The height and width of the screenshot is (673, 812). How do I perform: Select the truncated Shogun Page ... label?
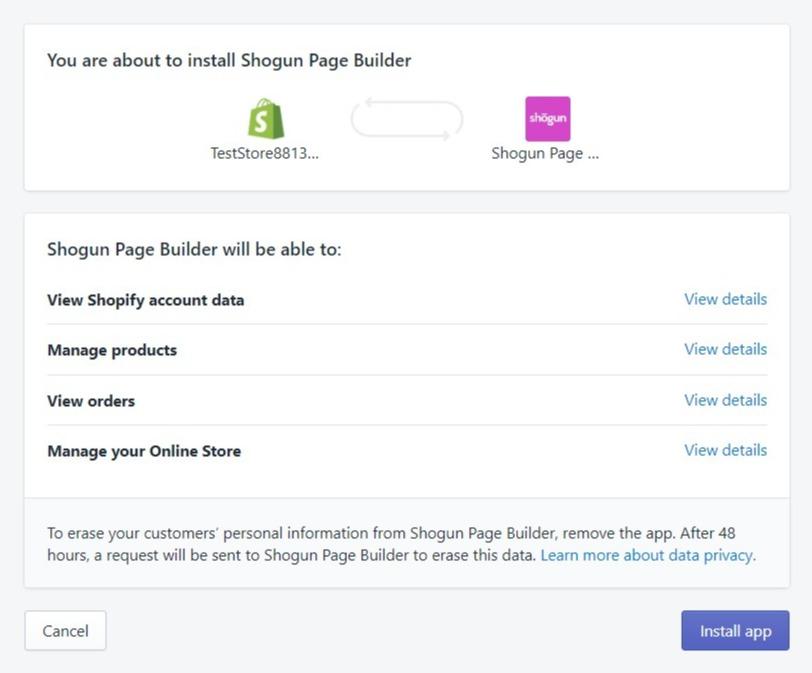point(545,154)
